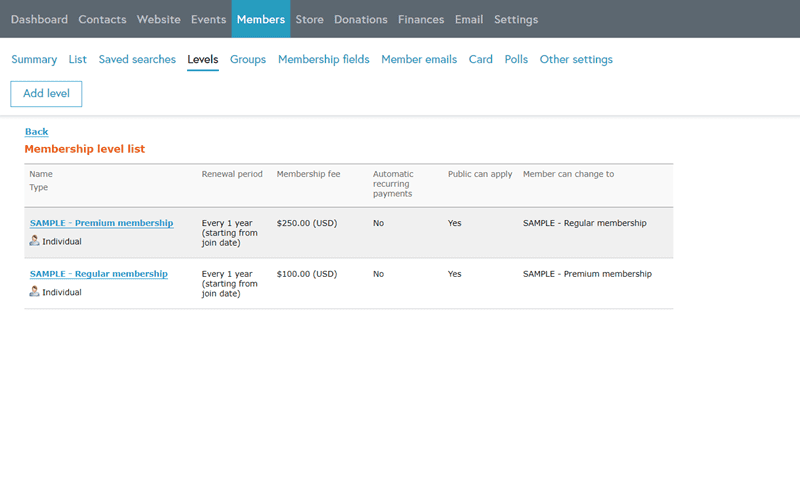The width and height of the screenshot is (800, 489).
Task: Open SAMPLE - Premium membership level
Action: click(102, 223)
